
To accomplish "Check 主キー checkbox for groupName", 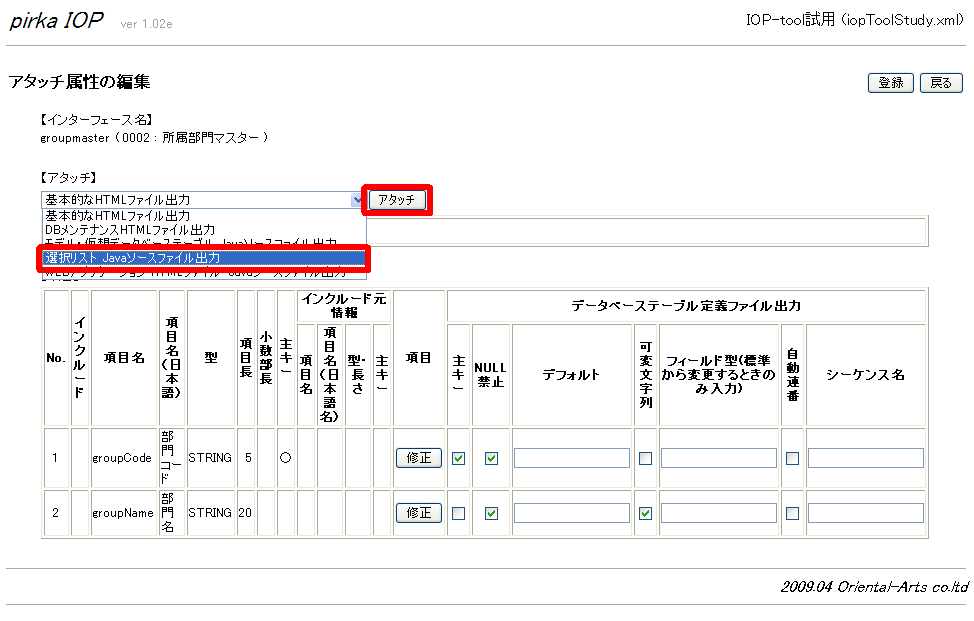I will click(459, 513).
